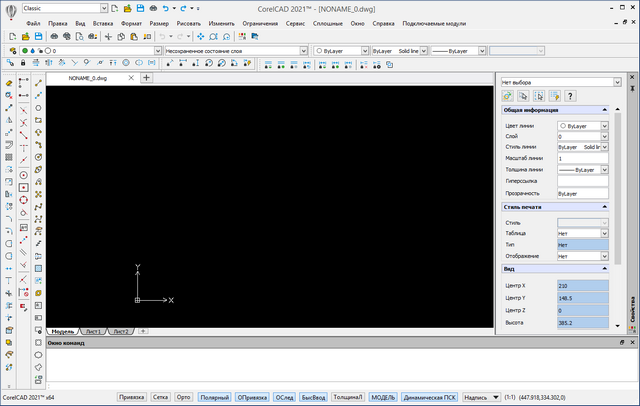Click the first icon in the Properties panel toolbar

point(509,95)
